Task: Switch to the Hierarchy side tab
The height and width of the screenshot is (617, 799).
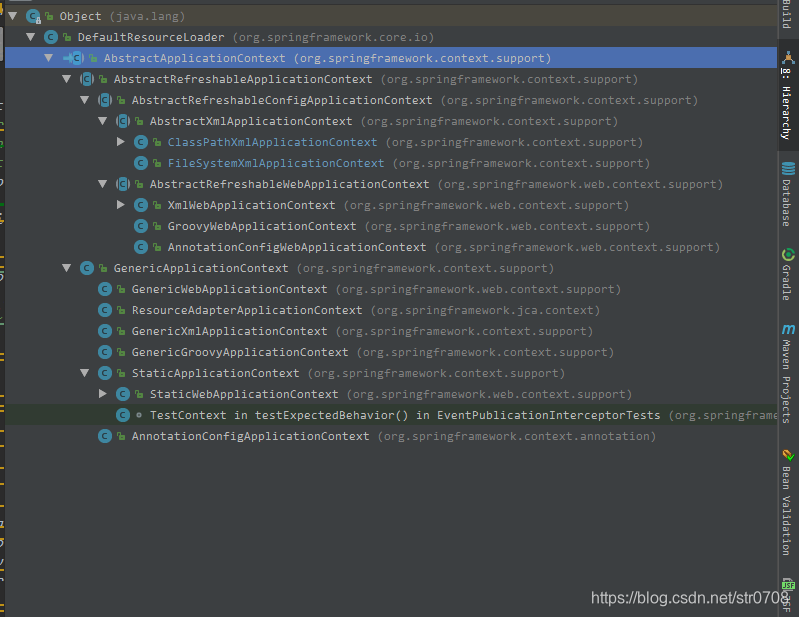Action: tap(788, 96)
